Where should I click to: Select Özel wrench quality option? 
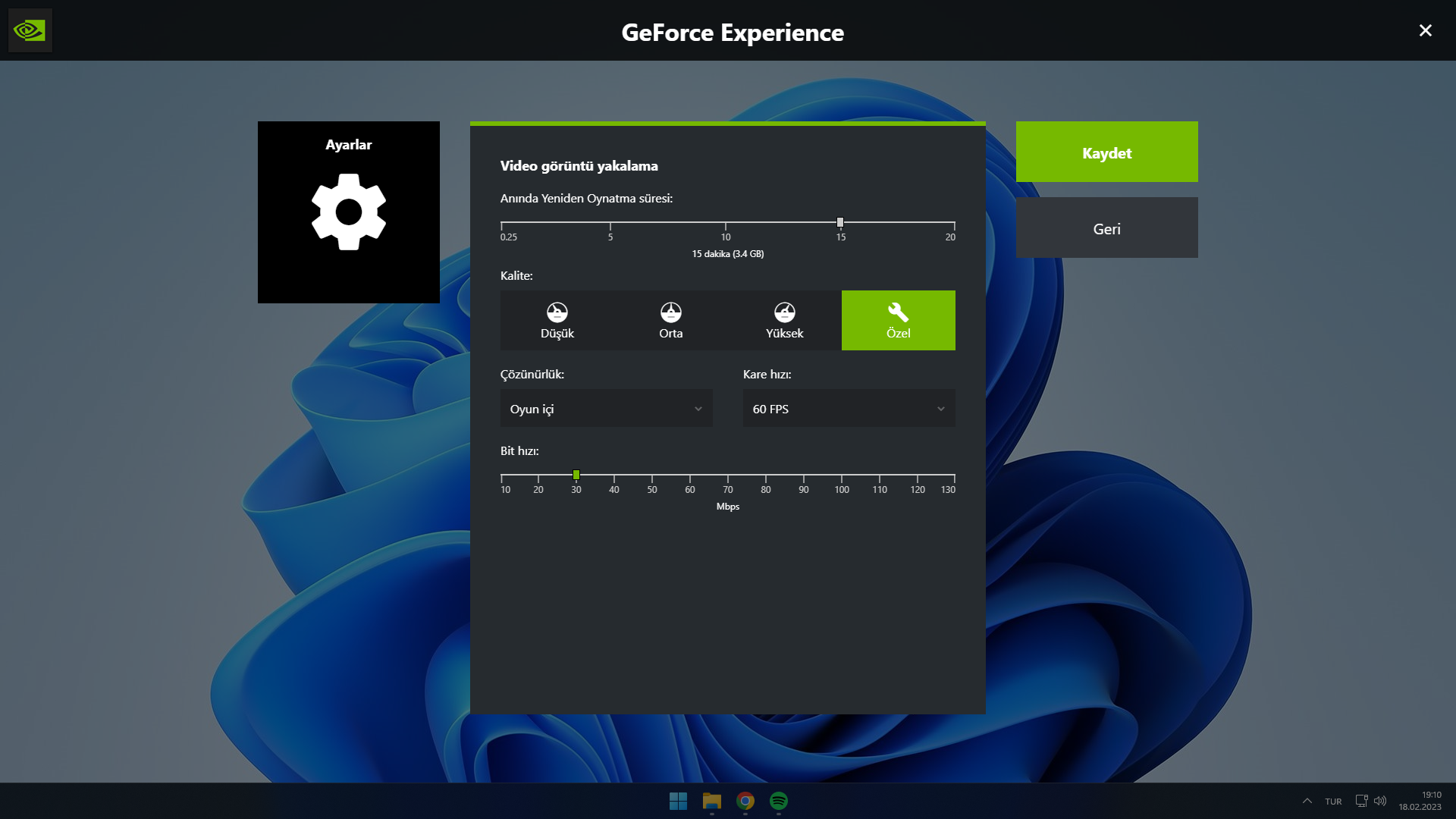(898, 320)
